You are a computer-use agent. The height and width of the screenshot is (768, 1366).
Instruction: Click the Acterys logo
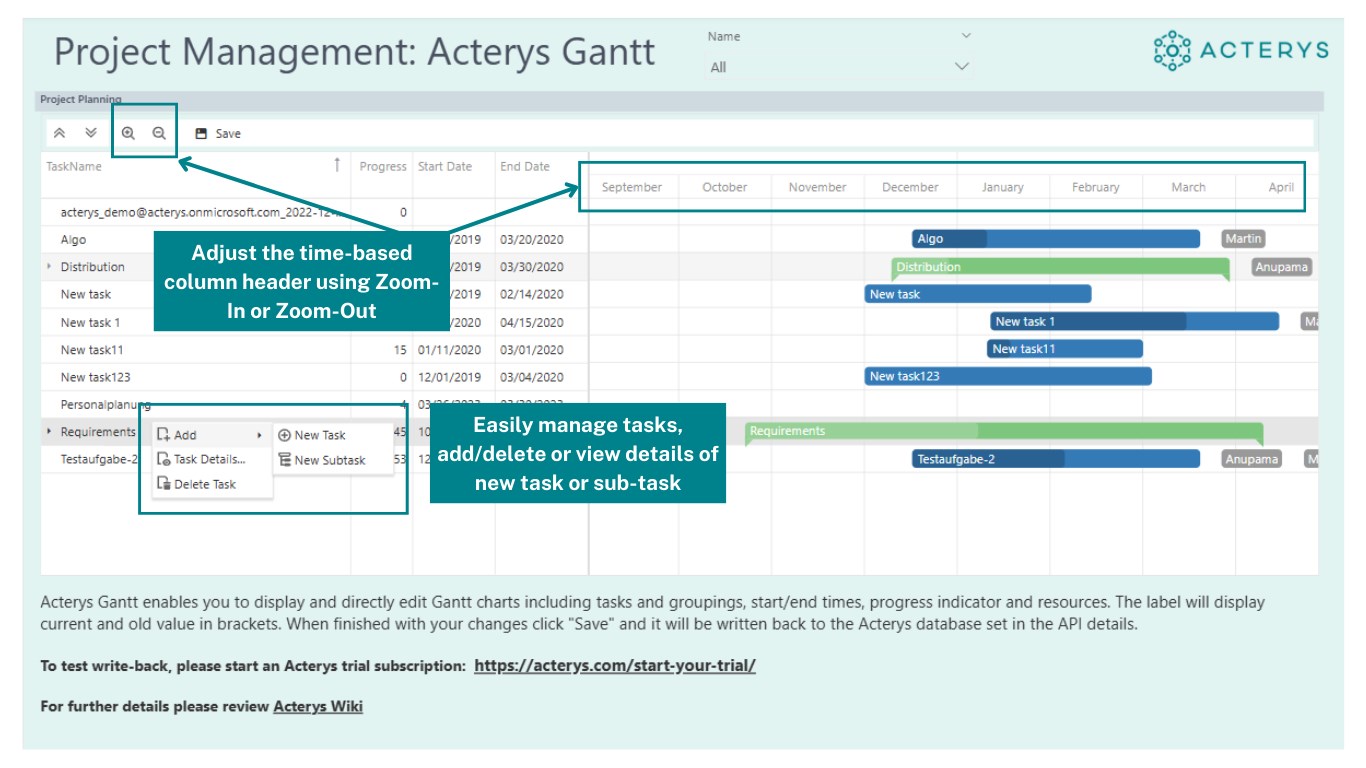coord(1241,50)
